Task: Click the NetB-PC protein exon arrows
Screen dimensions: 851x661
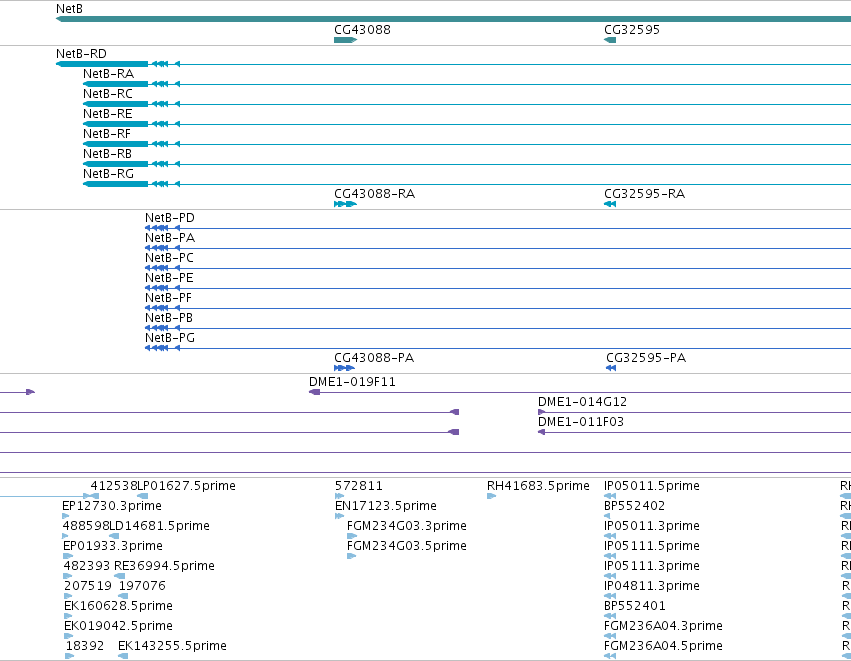Action: (x=162, y=268)
